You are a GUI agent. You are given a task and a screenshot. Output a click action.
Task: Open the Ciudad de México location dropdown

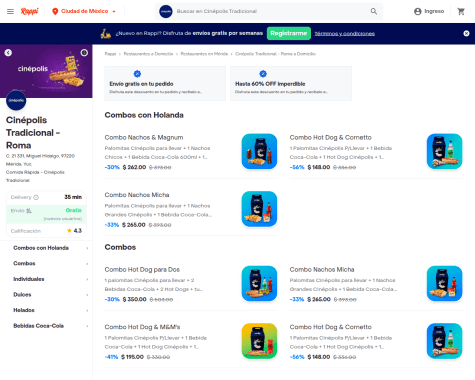84,11
